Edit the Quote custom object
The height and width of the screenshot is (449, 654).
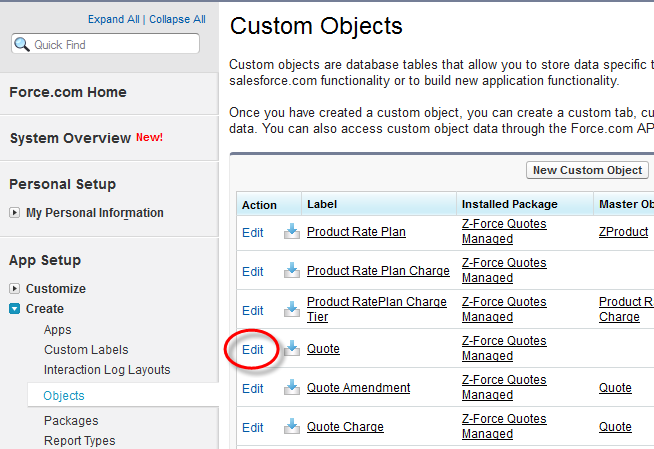253,350
